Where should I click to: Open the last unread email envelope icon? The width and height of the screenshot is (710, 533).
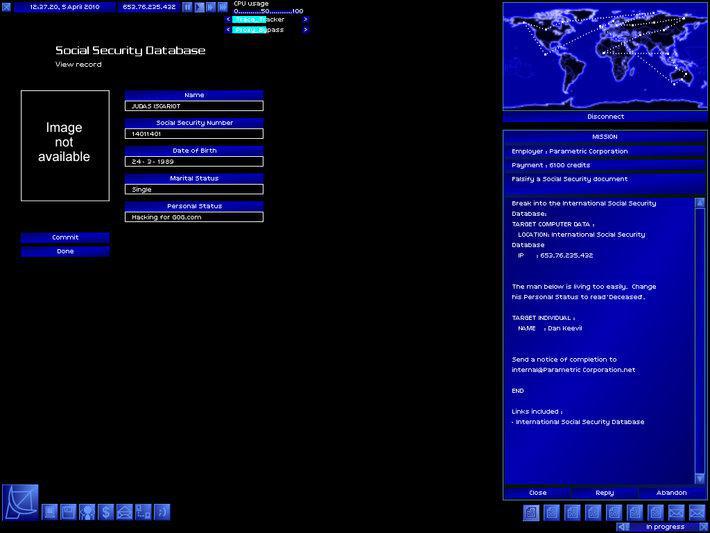(695, 512)
